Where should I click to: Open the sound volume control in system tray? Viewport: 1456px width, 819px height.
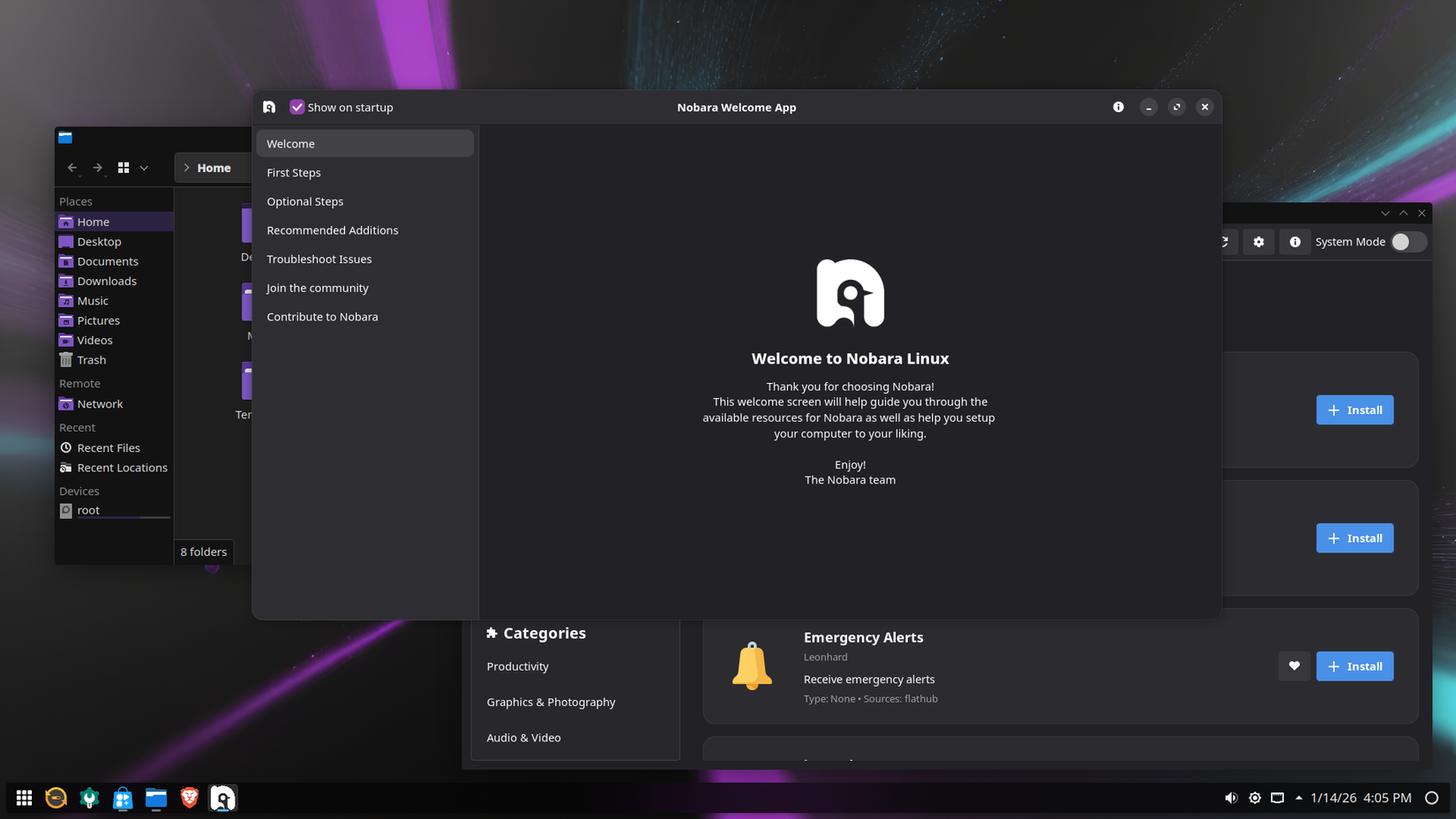pyautogui.click(x=1231, y=797)
